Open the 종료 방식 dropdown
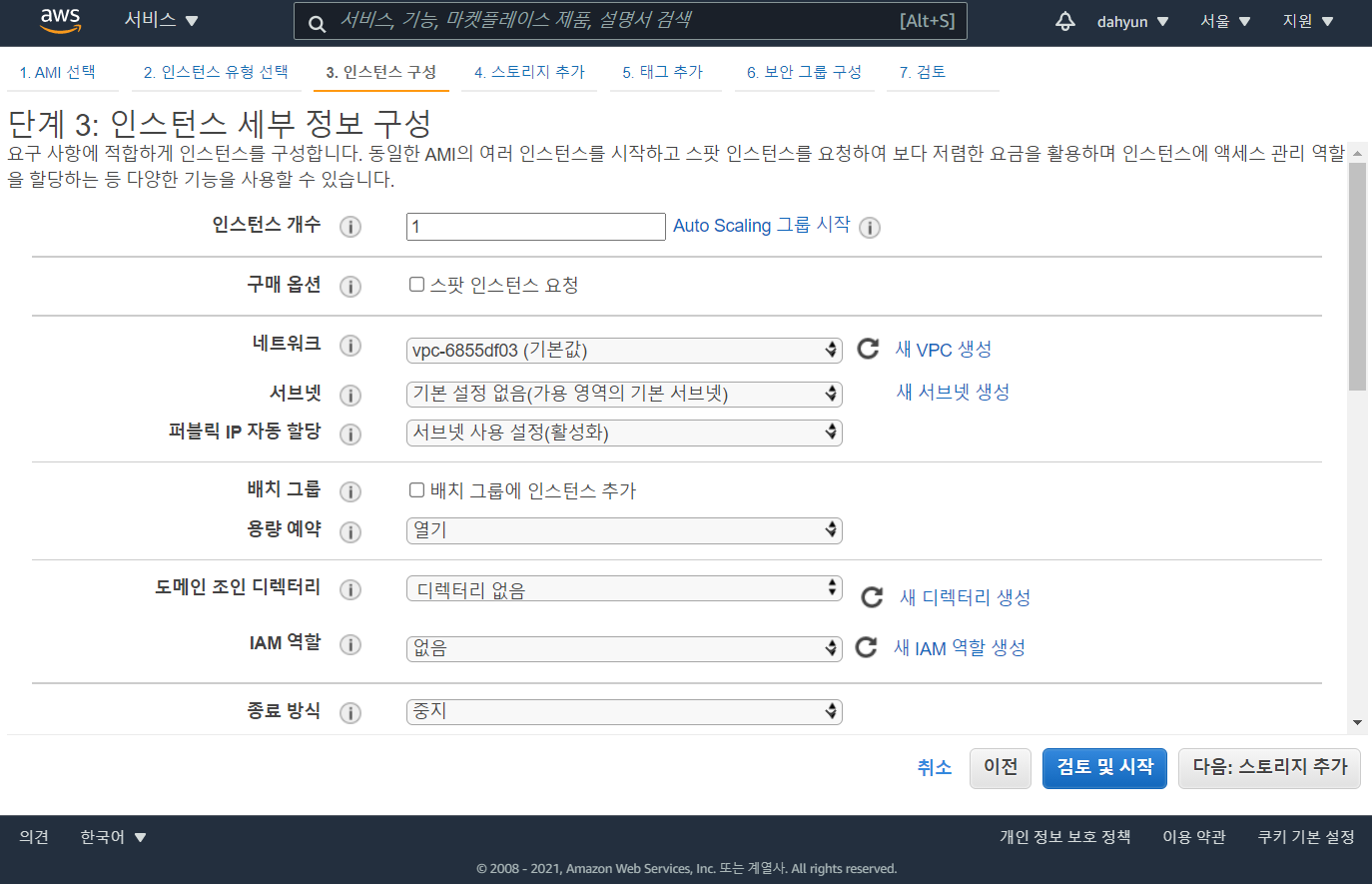Image resolution: width=1372 pixels, height=884 pixels. click(624, 711)
